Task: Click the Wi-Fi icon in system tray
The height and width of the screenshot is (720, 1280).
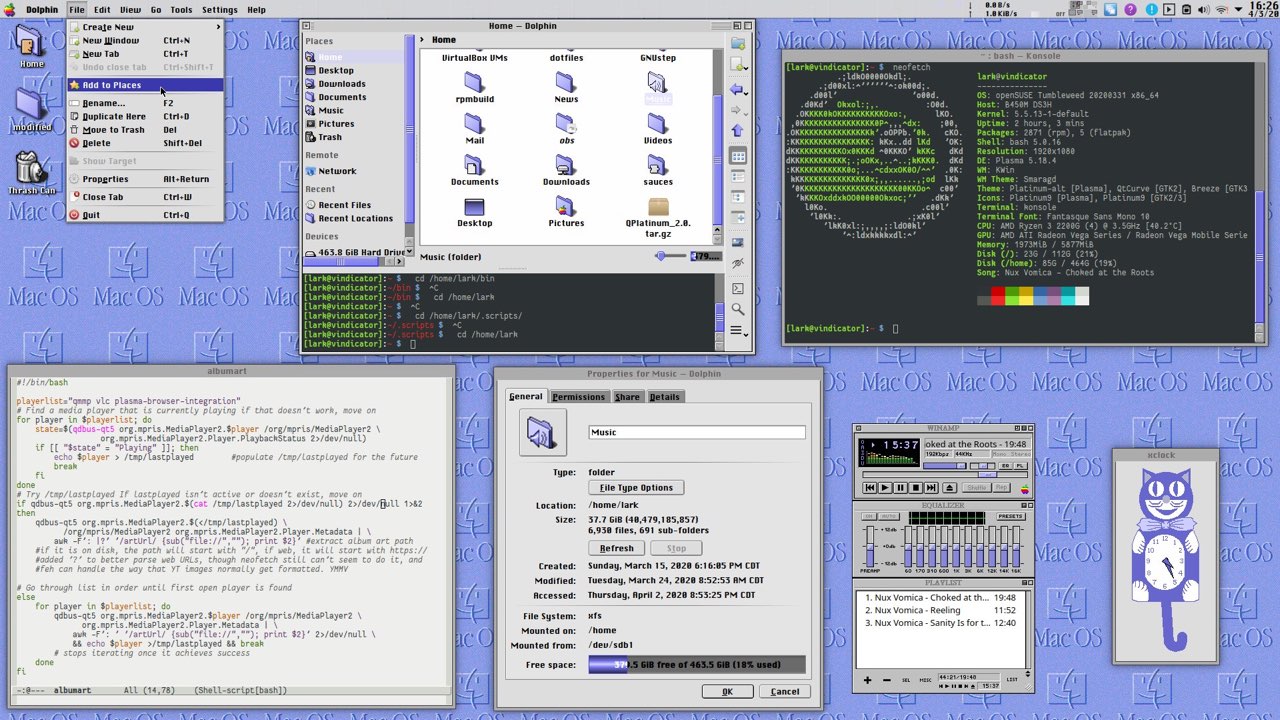Action: 1222,10
